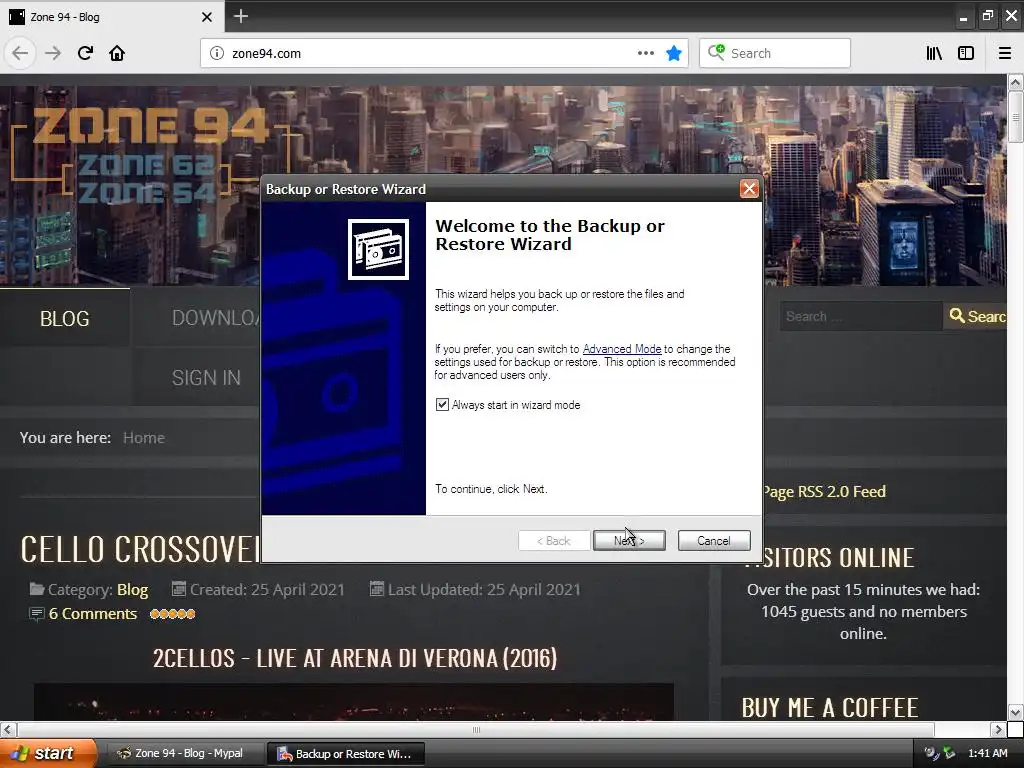Screen dimensions: 1024x768
Task: Switch to Zone 94 - Blog - Mypal taskbar item
Action: 183,754
